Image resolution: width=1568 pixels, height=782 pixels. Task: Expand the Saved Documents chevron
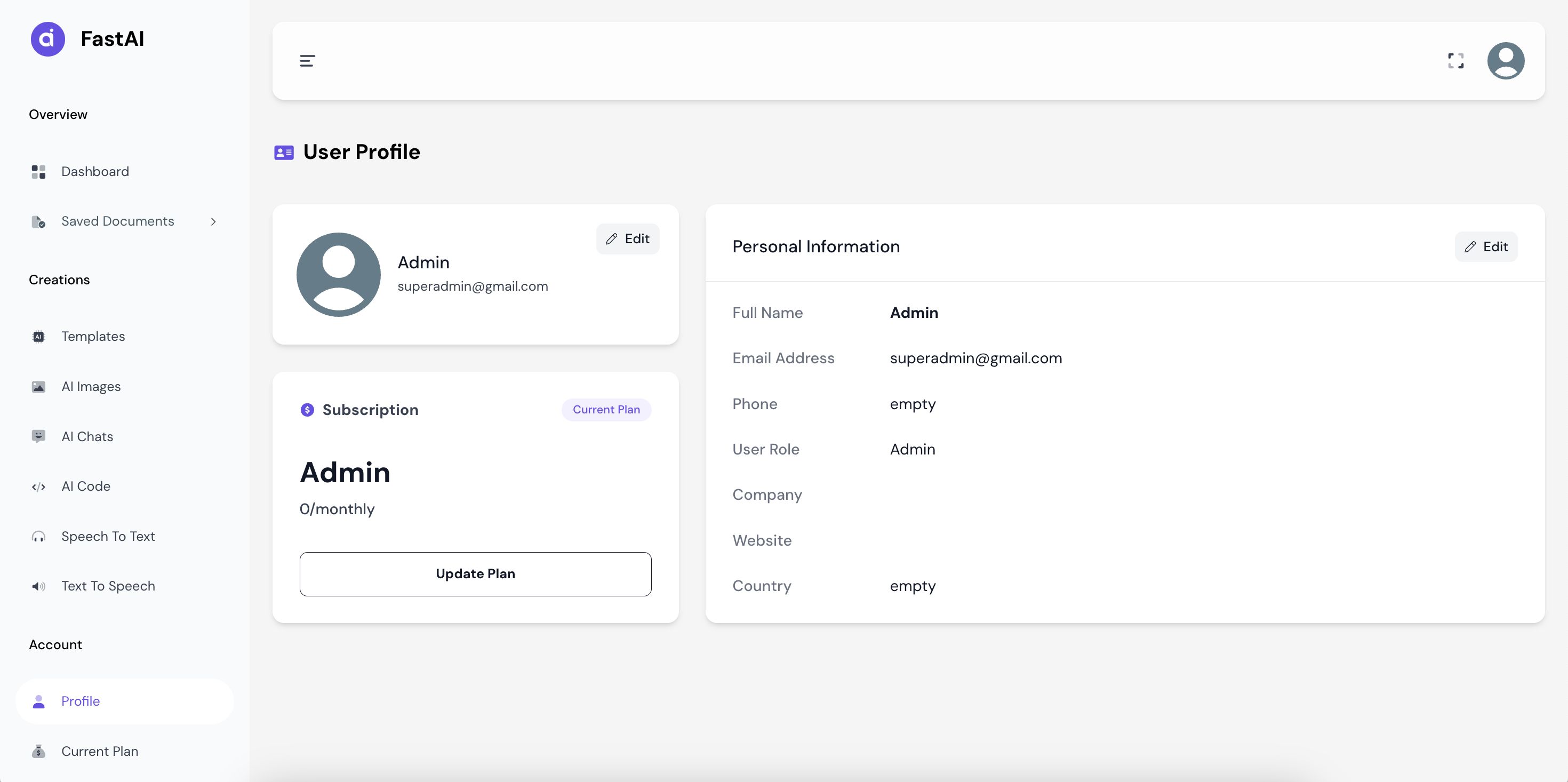[213, 222]
